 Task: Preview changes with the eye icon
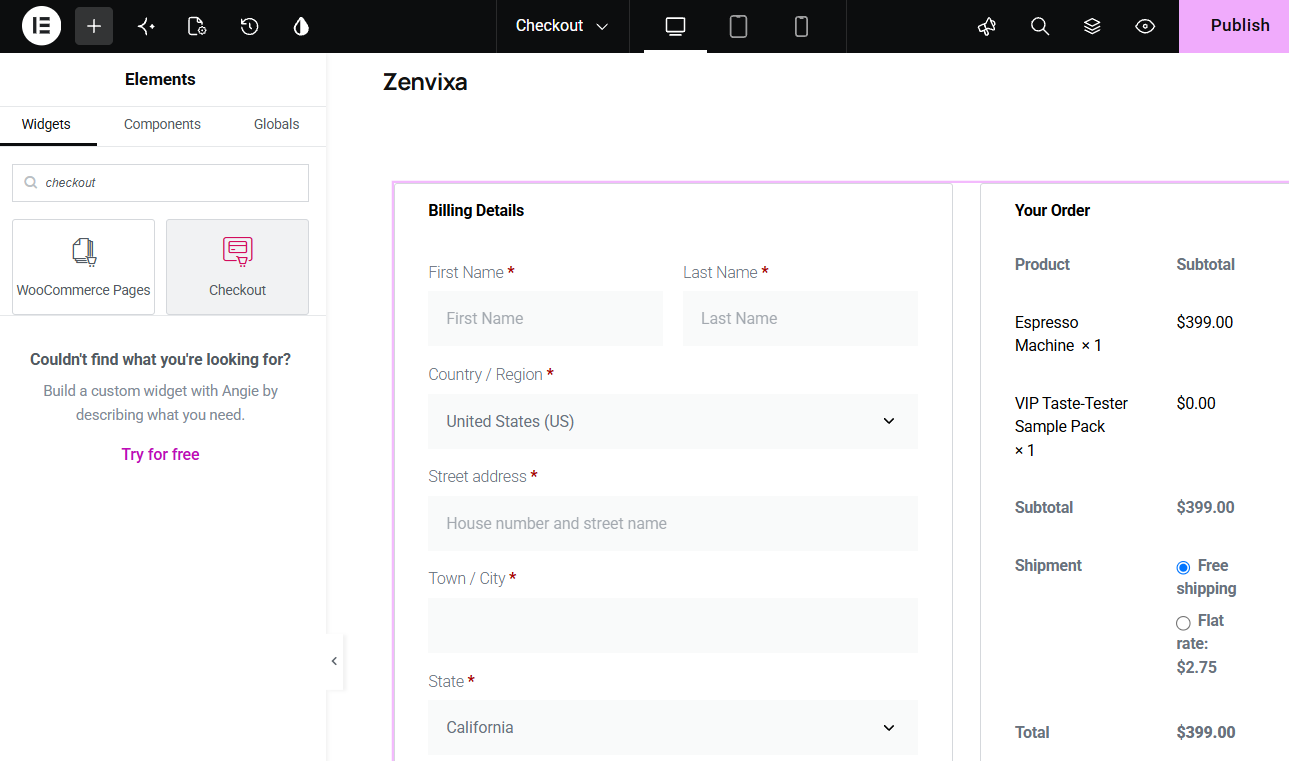click(x=1145, y=26)
